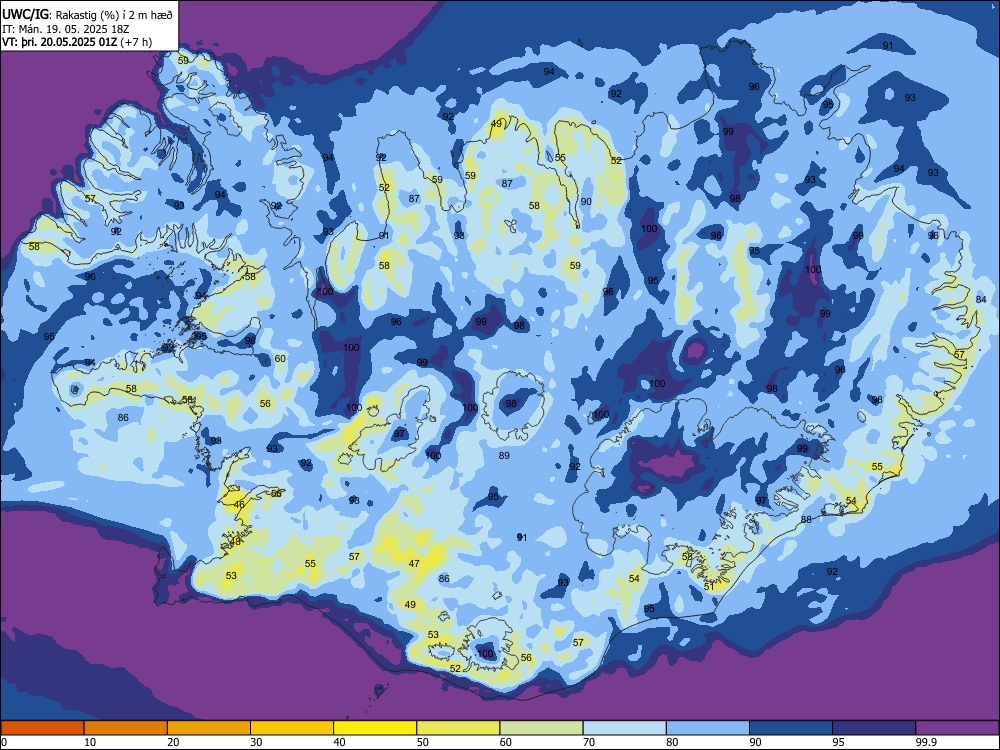Click the 95–99.9 navy legend swatch
The width and height of the screenshot is (1000, 750).
pos(874,728)
